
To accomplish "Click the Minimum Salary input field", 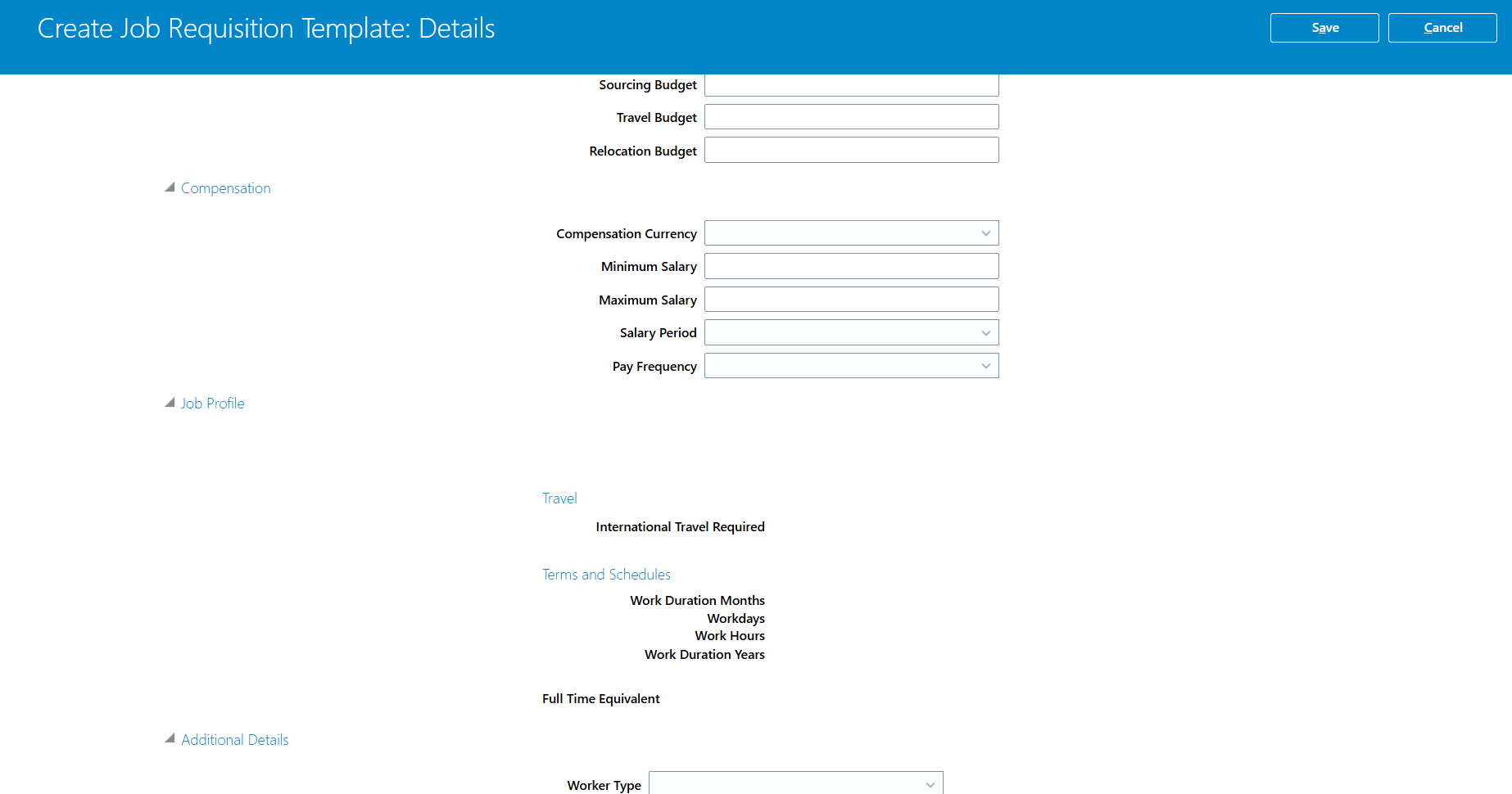I will [852, 266].
